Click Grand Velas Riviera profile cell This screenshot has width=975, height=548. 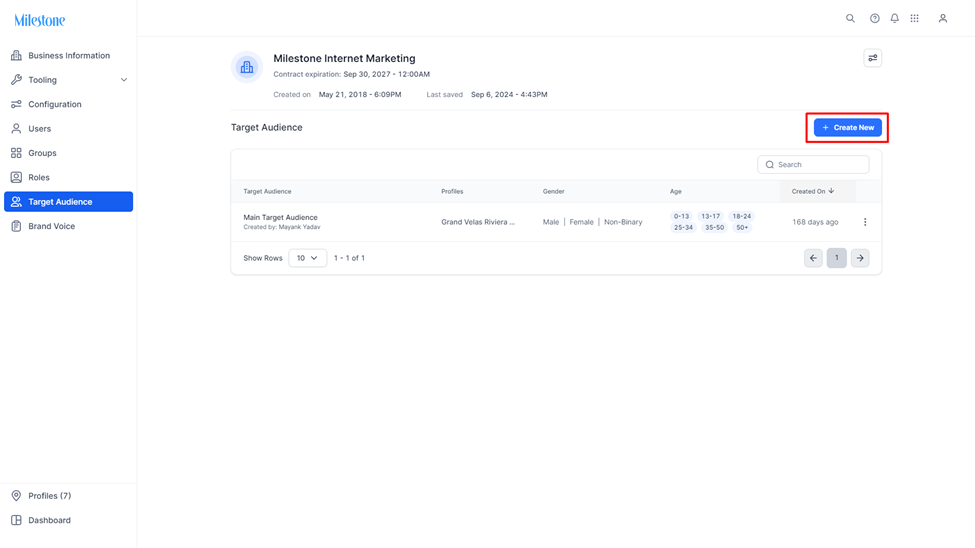click(478, 222)
